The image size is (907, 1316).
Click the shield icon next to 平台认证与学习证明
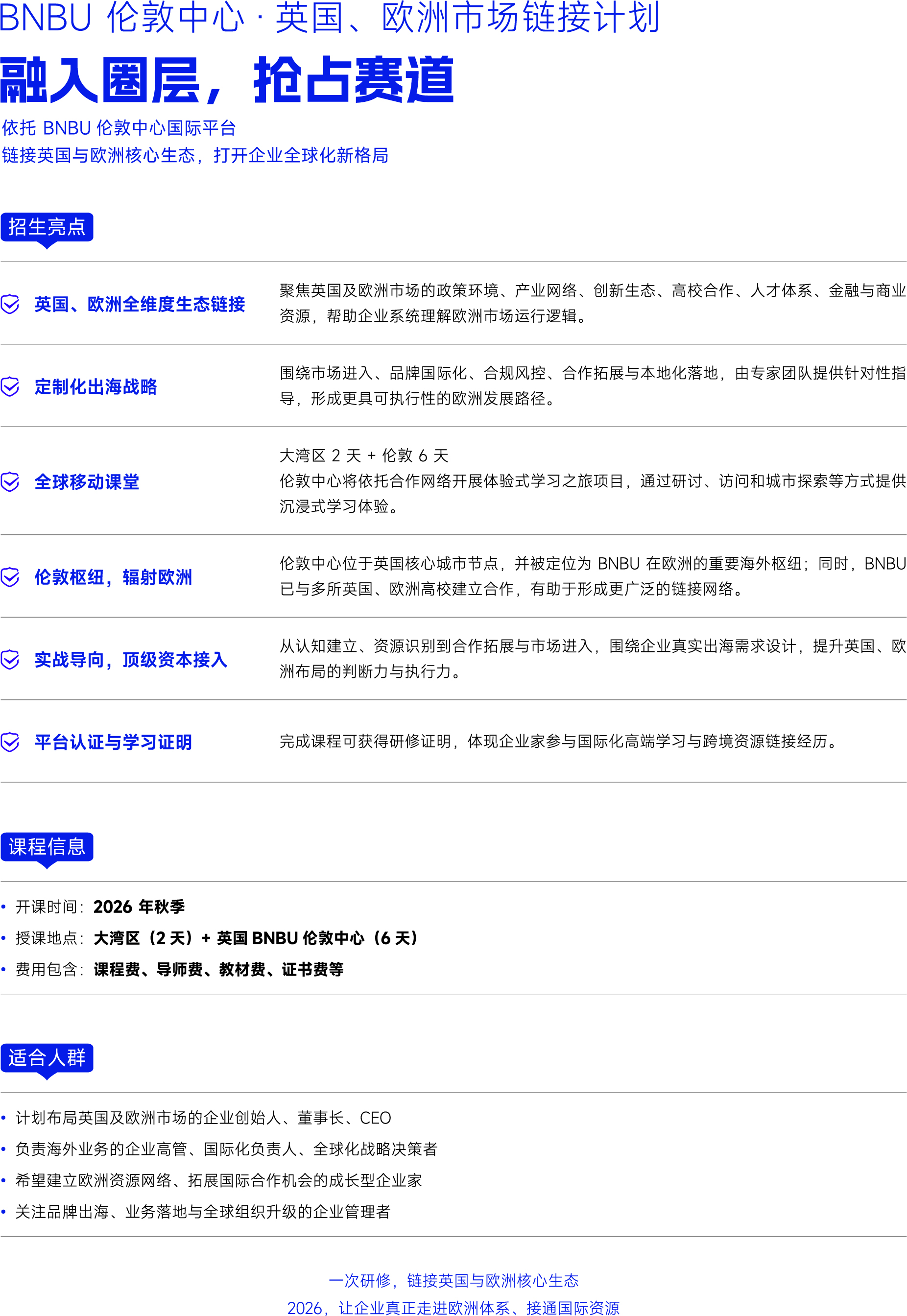[x=10, y=742]
